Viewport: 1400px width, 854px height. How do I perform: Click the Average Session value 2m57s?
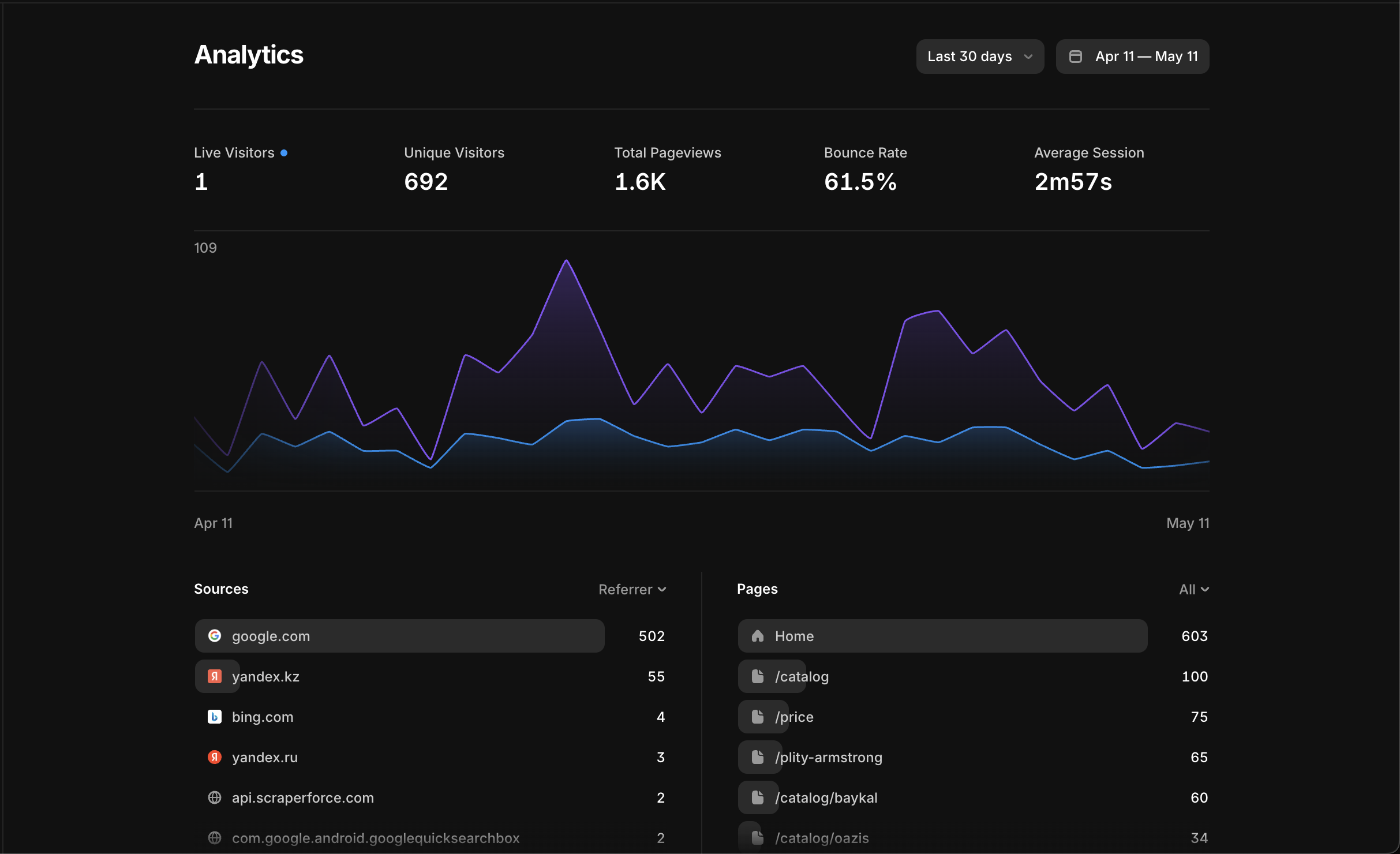1073,182
